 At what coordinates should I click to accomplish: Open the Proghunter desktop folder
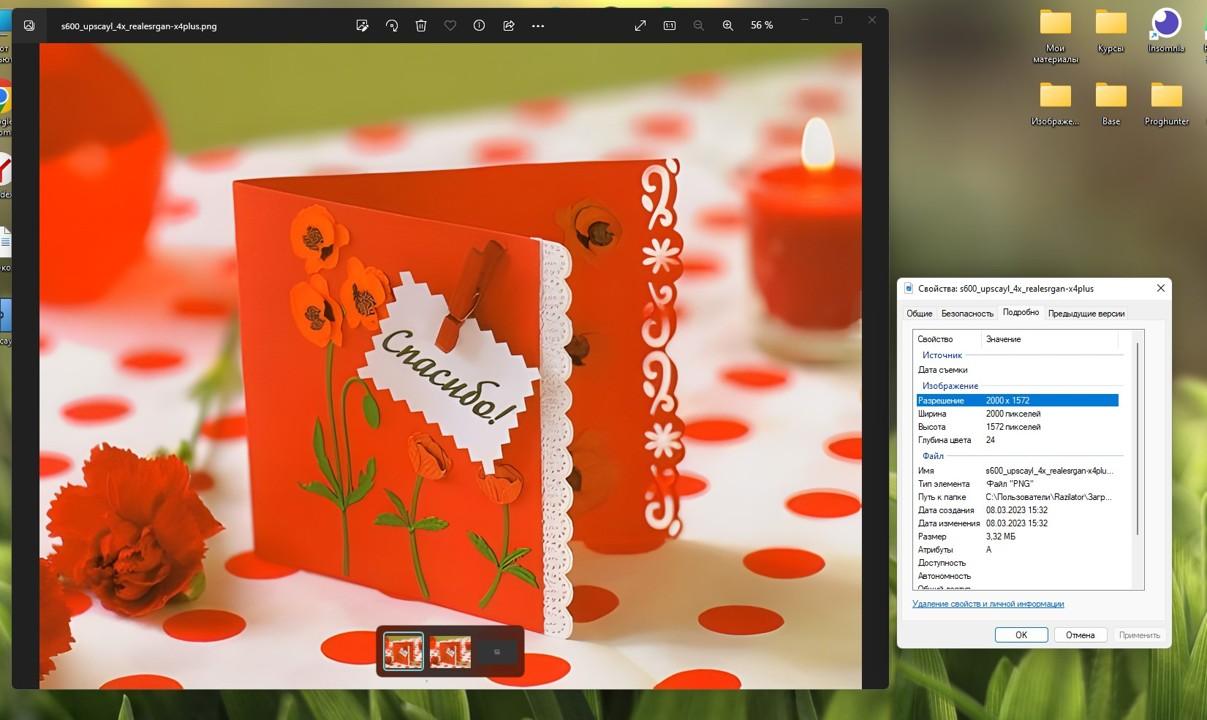(x=1166, y=104)
